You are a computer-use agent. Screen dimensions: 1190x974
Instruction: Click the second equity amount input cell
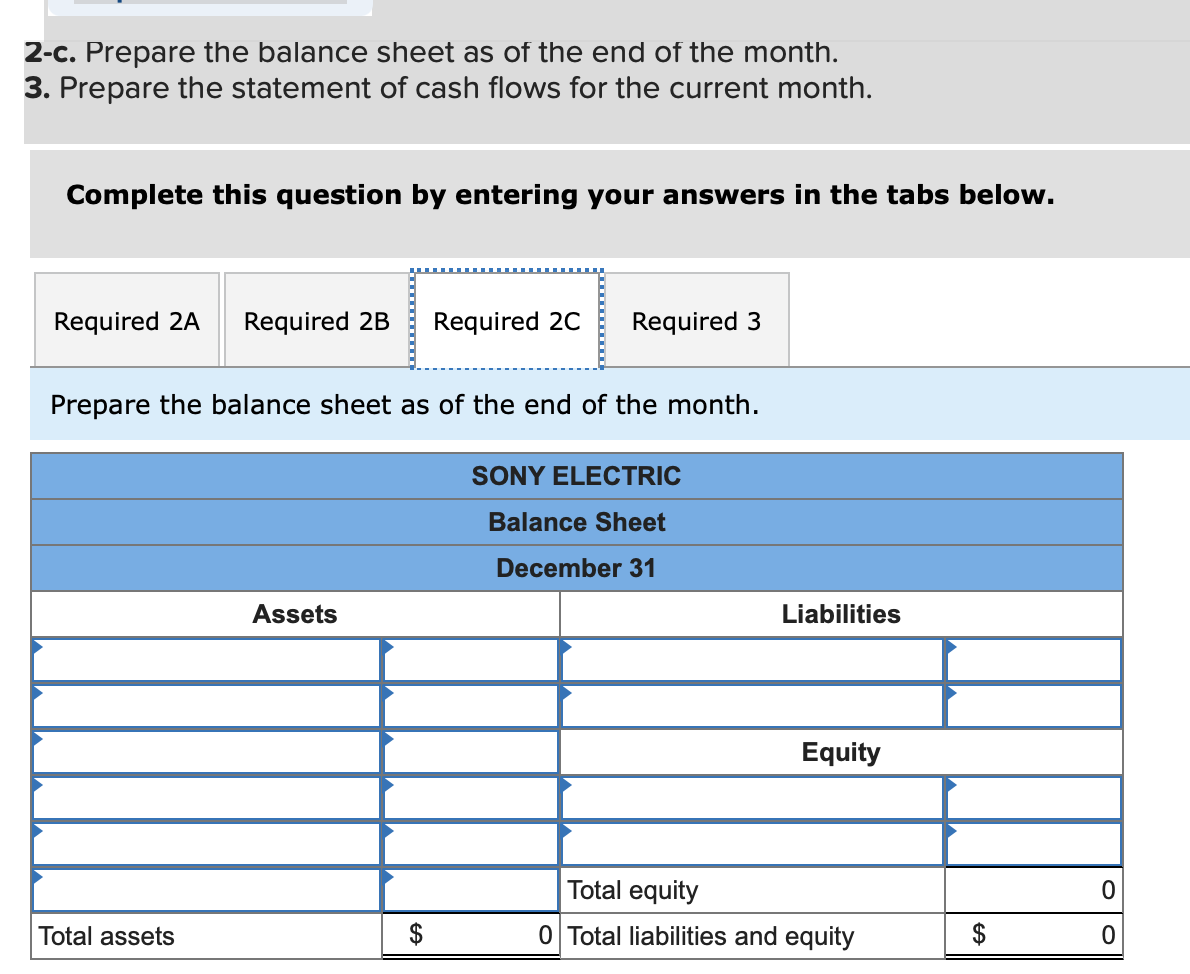pyautogui.click(x=1033, y=844)
